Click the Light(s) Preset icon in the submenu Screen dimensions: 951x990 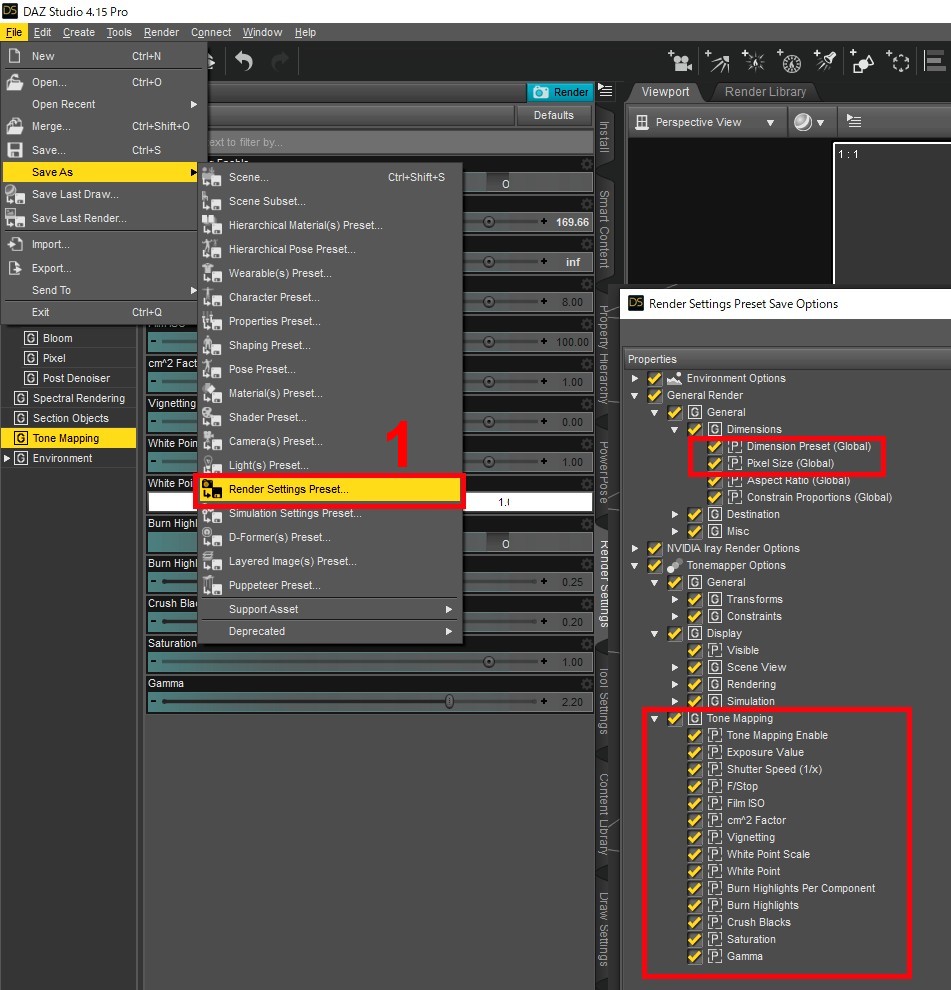[x=212, y=465]
